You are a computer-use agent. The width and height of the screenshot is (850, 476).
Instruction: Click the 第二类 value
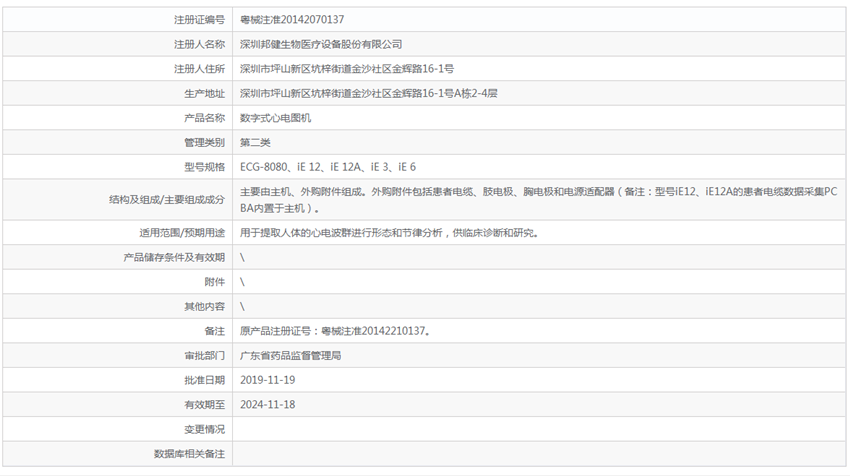pyautogui.click(x=255, y=143)
